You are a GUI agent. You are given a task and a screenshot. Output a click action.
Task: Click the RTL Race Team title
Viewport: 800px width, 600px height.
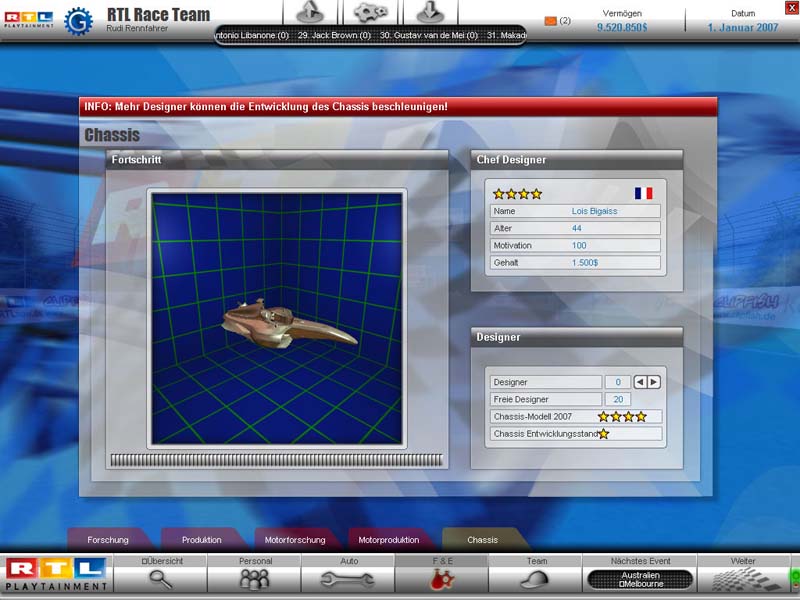coord(158,15)
